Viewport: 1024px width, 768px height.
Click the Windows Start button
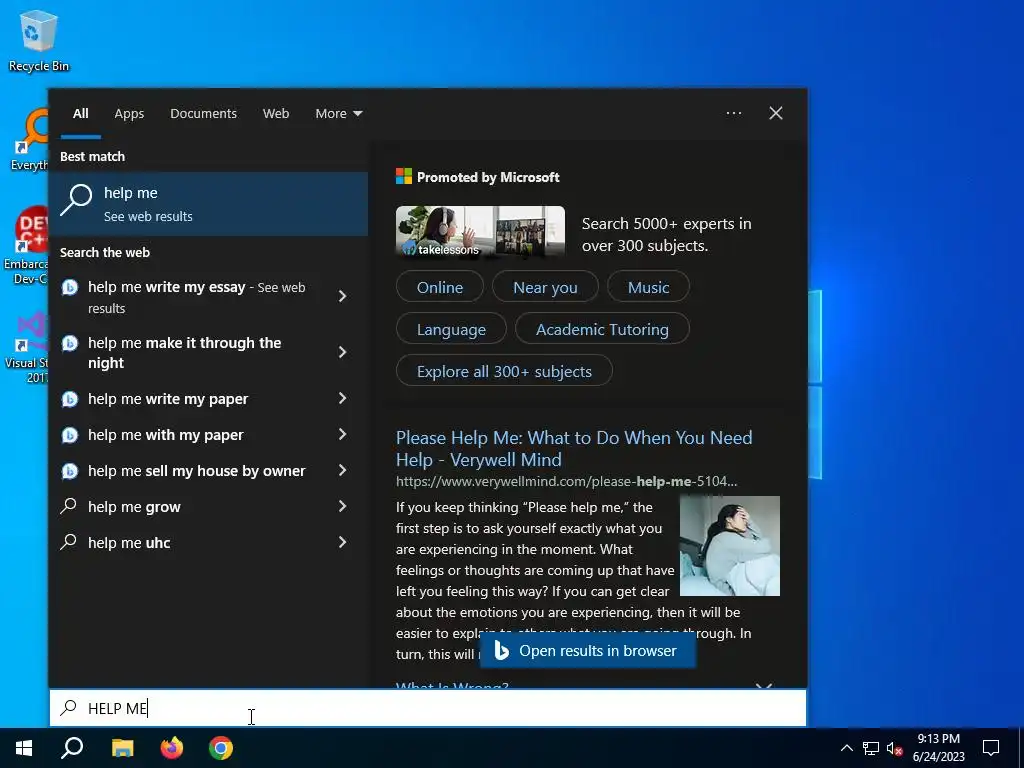click(24, 748)
